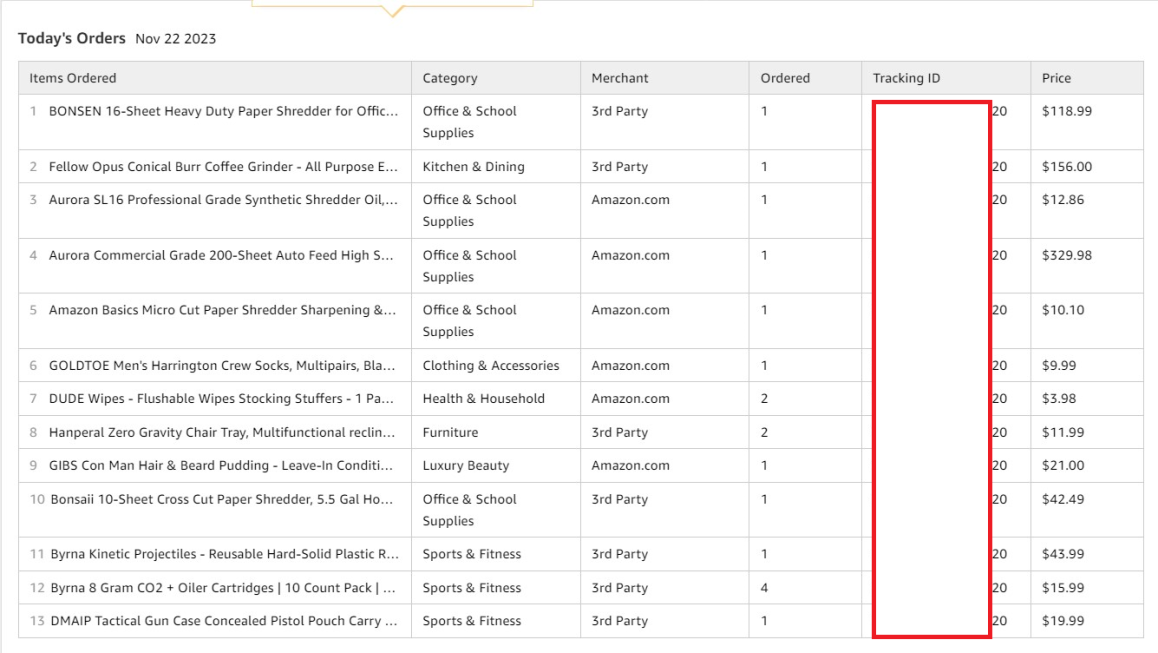Open Aurora SL16 Synthetic Shredder Oil item
The height and width of the screenshot is (653, 1158).
coord(223,200)
